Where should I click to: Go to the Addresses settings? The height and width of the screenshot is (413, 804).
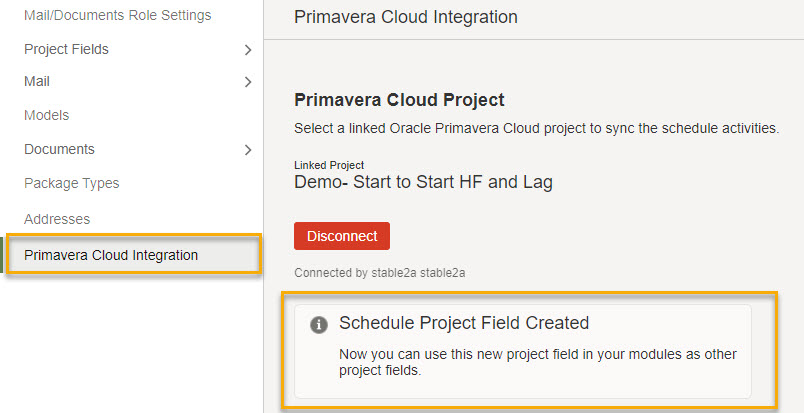tap(57, 219)
